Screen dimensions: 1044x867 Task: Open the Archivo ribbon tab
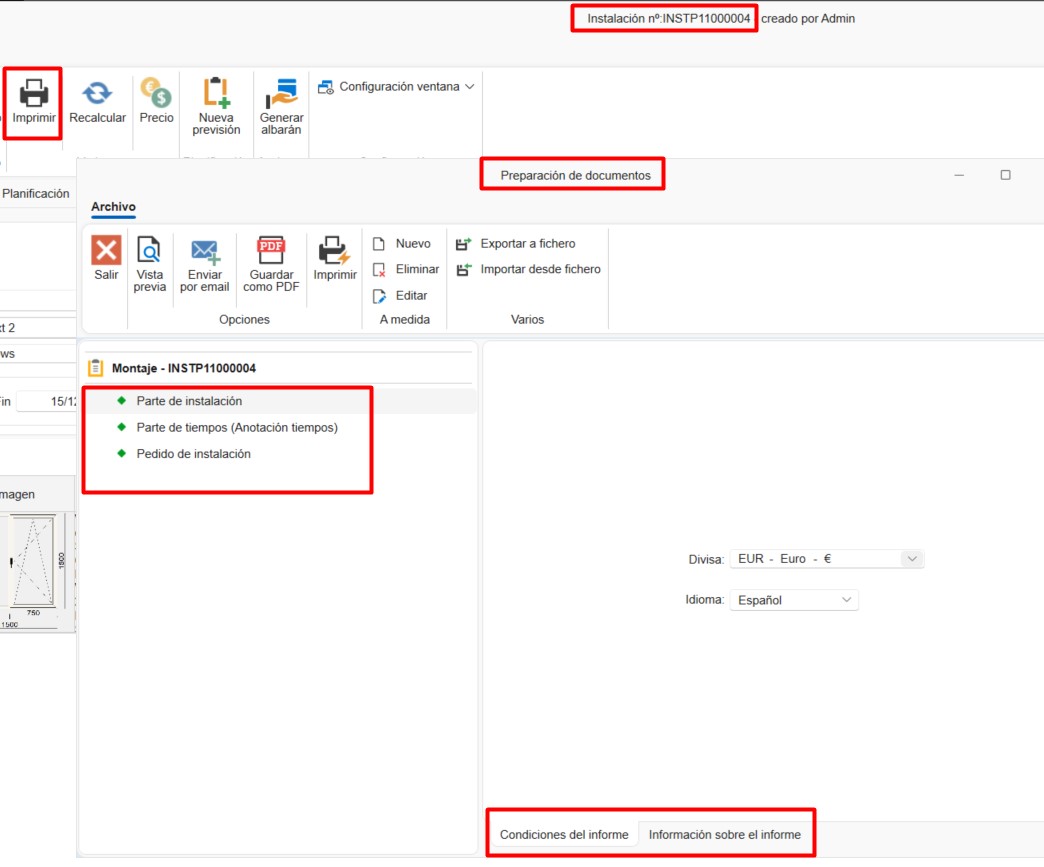[x=113, y=207]
